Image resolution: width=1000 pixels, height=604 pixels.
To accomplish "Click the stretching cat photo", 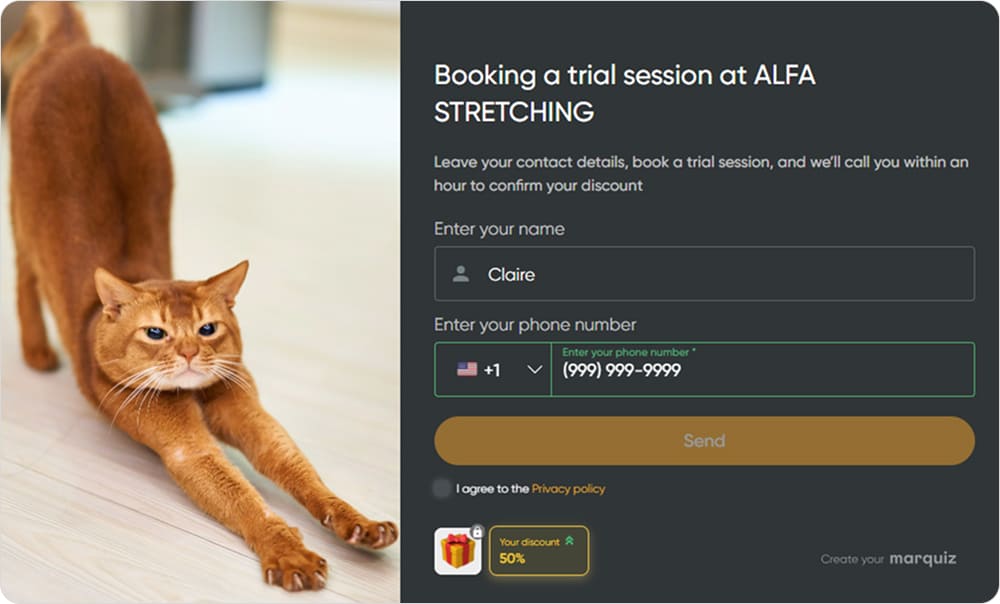I will (x=200, y=302).
